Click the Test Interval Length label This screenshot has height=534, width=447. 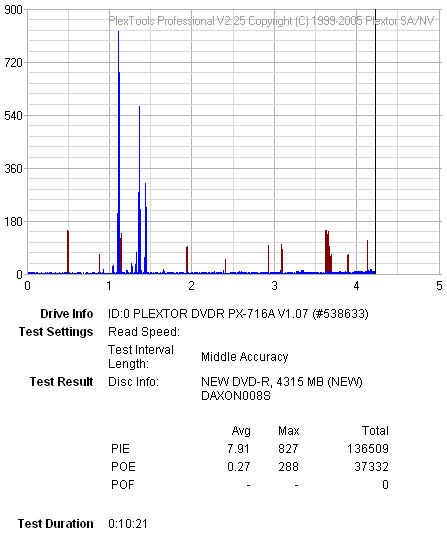(141, 357)
